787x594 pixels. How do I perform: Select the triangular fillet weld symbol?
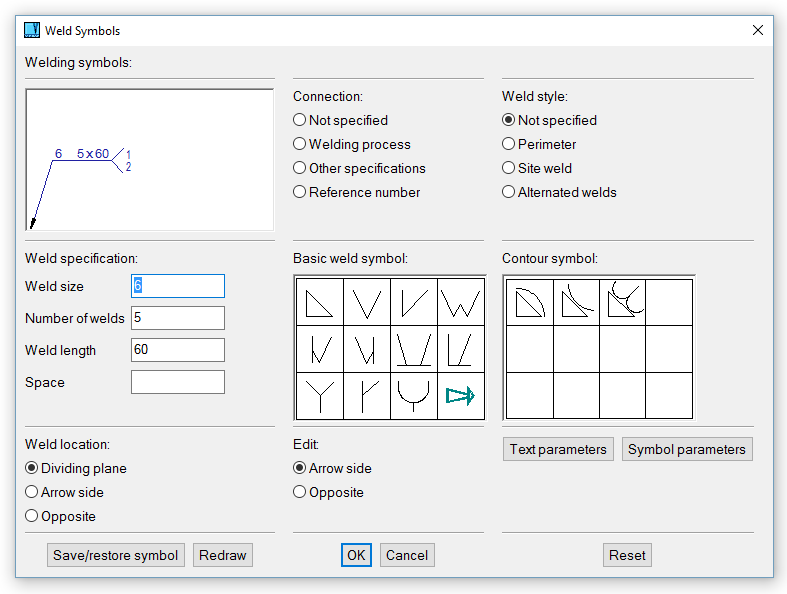319,302
